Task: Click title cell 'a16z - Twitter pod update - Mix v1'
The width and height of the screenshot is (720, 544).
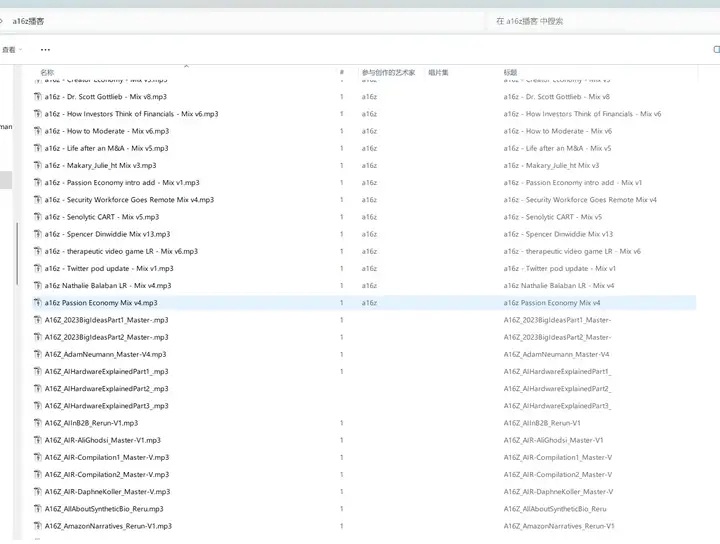Action: (559, 268)
